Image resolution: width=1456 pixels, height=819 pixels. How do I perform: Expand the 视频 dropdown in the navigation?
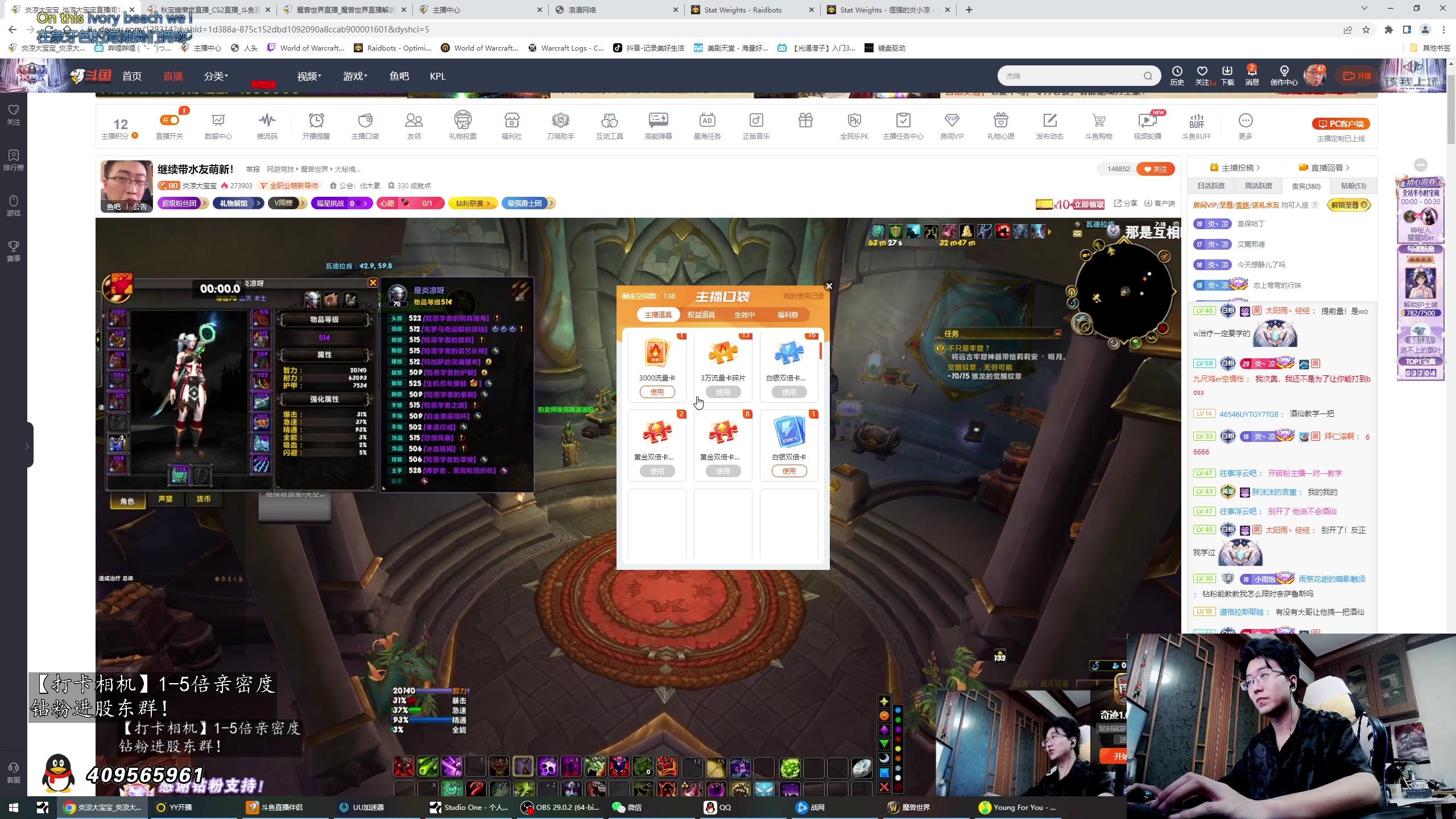[x=309, y=76]
